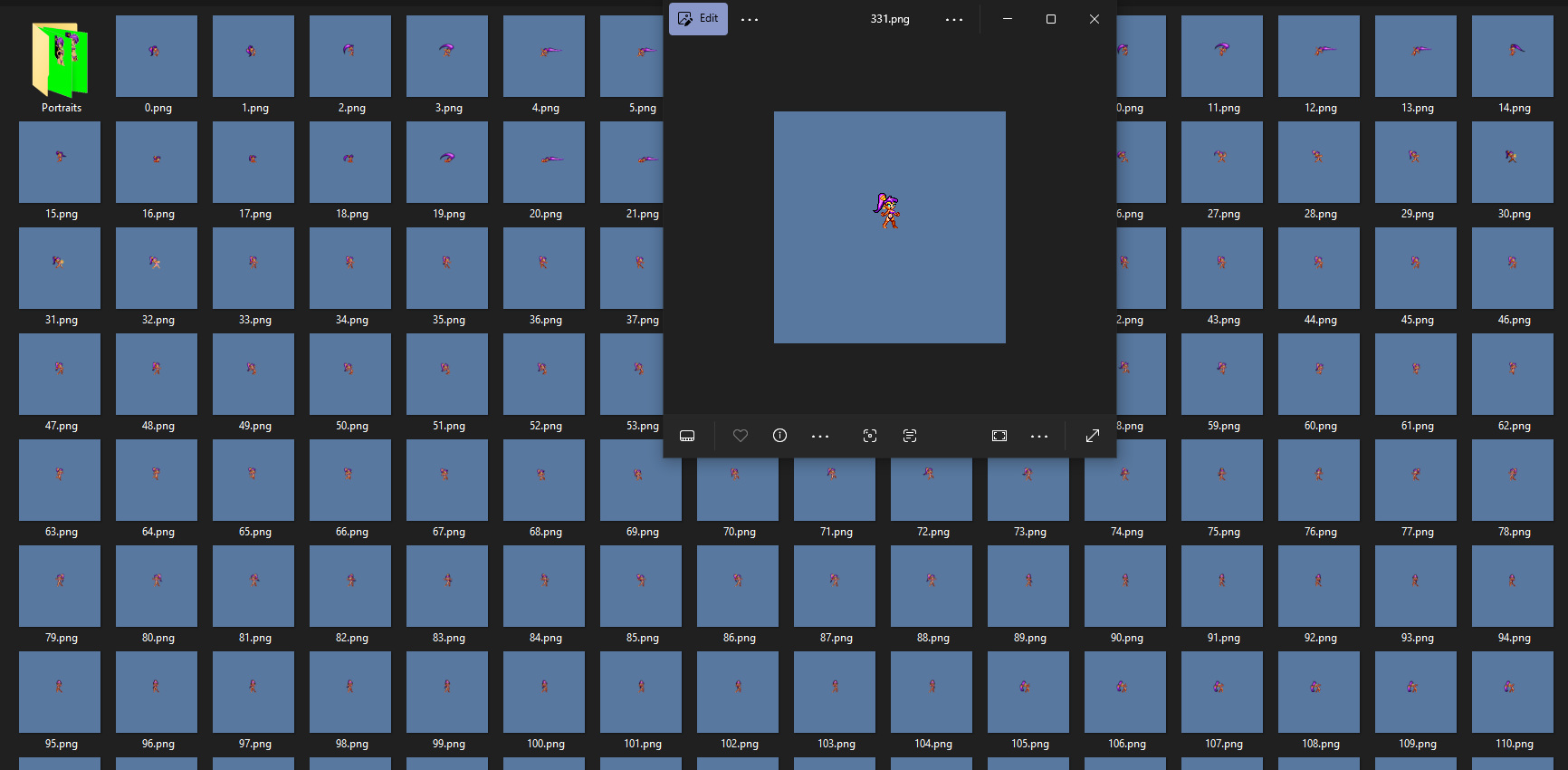Select thumbnail 46.png
Screen dimensions: 1568x770
tap(1513, 268)
